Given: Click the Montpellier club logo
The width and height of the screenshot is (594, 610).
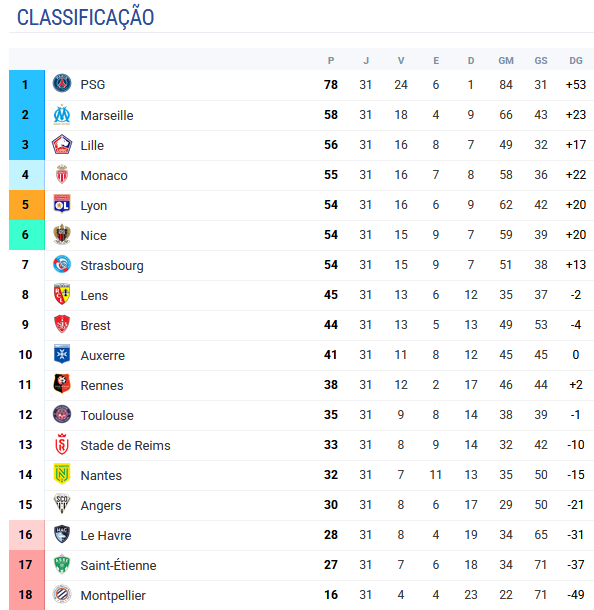Looking at the screenshot, I should (62, 594).
